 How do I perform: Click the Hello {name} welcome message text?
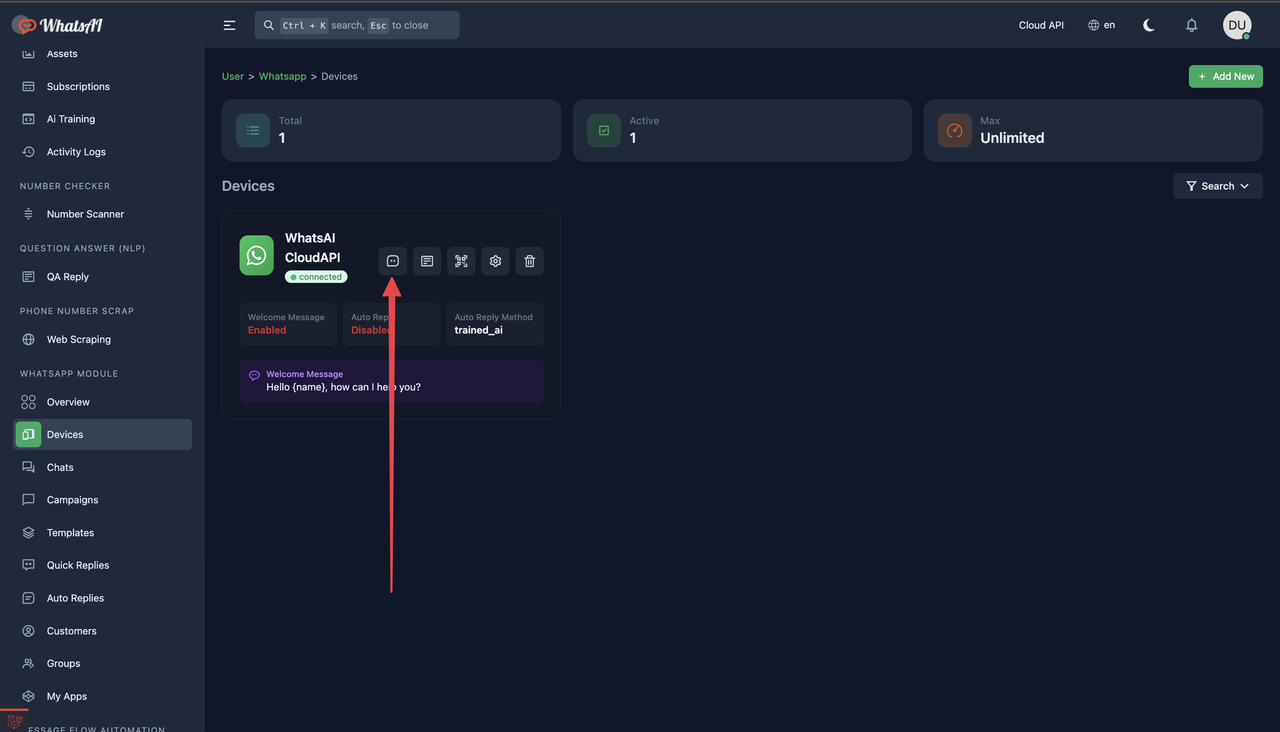pyautogui.click(x=343, y=387)
